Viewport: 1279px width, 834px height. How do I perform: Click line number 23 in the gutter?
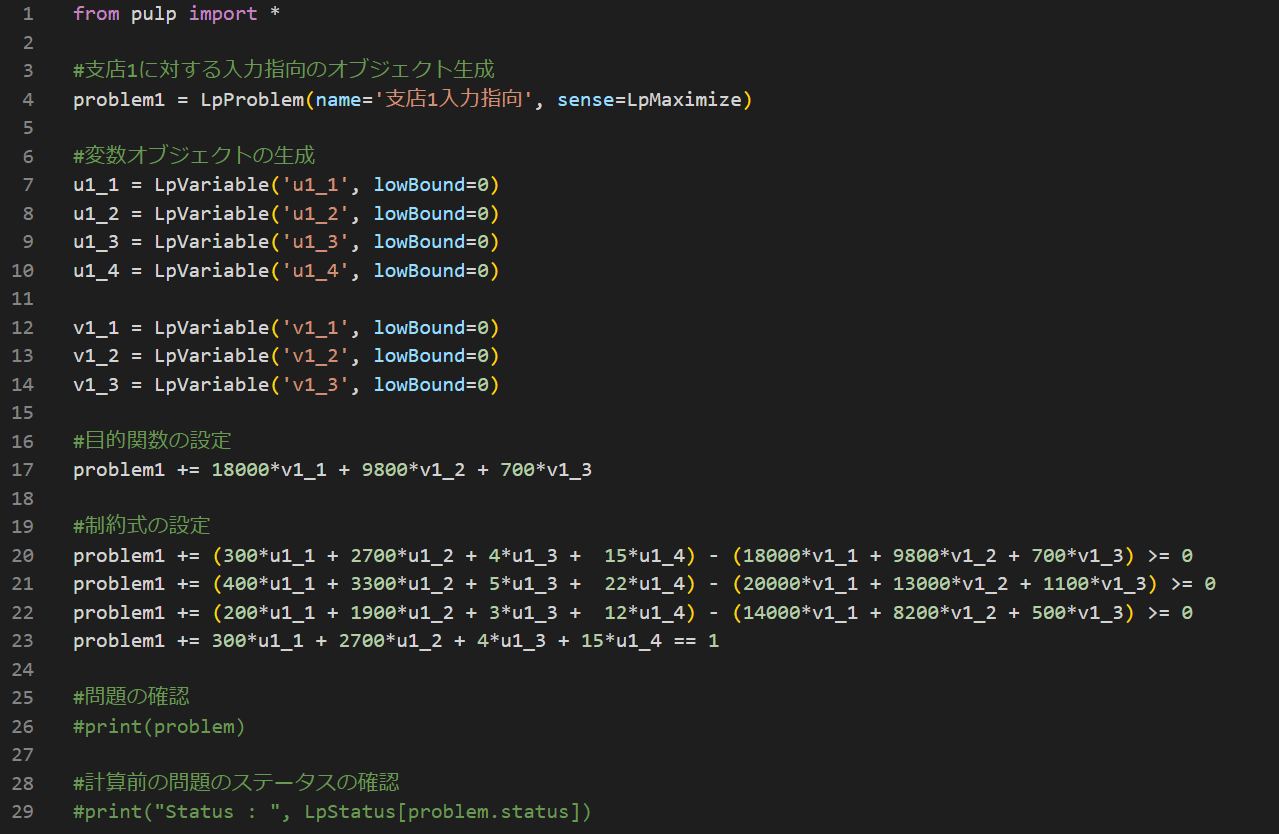click(x=23, y=640)
